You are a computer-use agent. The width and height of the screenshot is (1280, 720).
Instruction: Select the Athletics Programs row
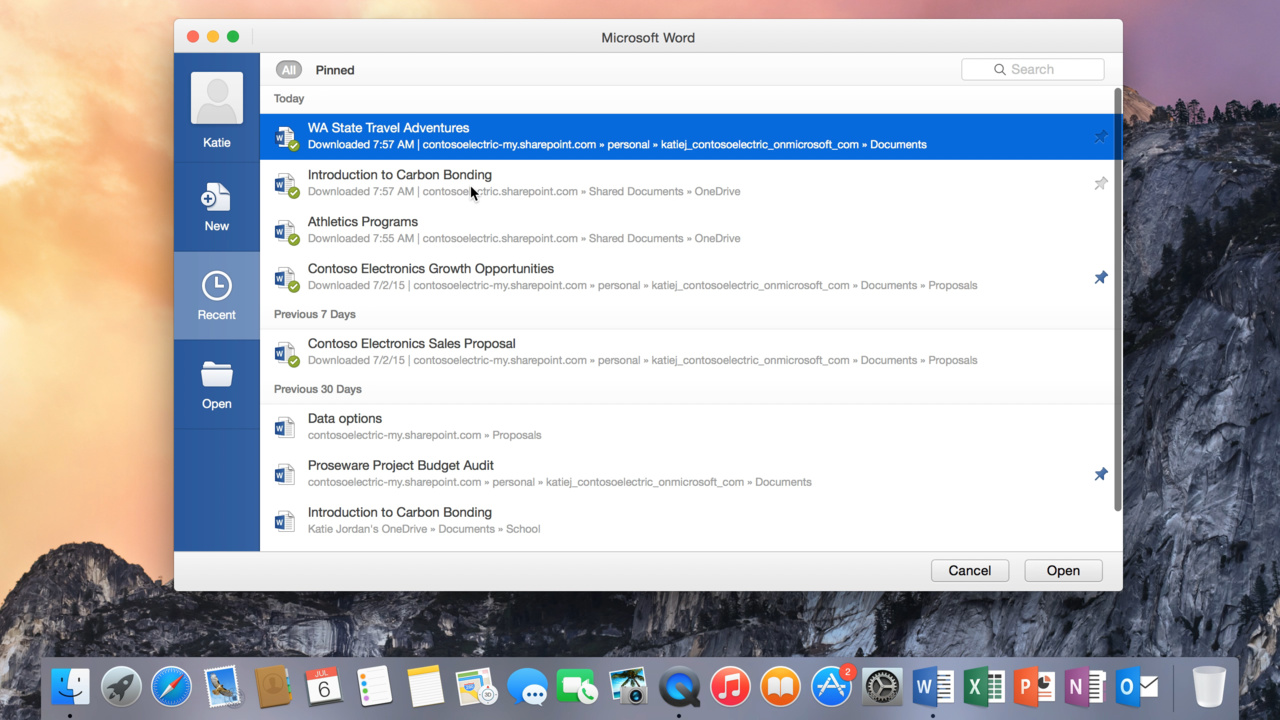687,231
